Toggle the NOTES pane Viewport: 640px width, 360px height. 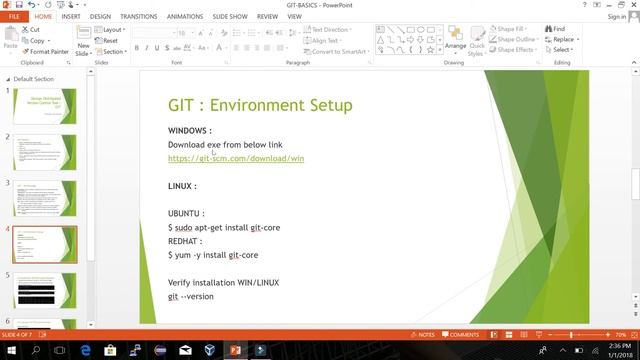click(423, 335)
